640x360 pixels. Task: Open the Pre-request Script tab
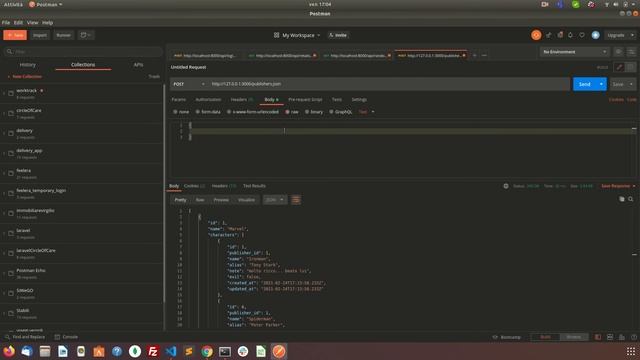pyautogui.click(x=305, y=100)
